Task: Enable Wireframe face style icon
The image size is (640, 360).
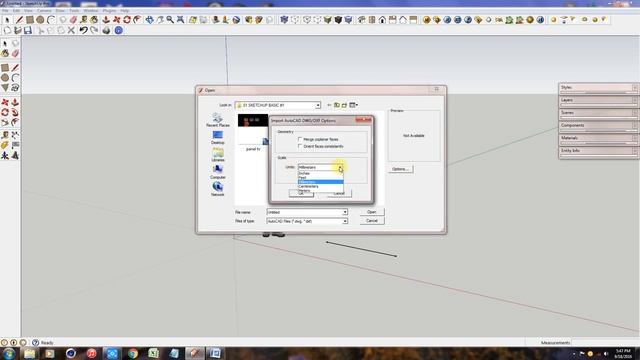Action: [x=307, y=20]
